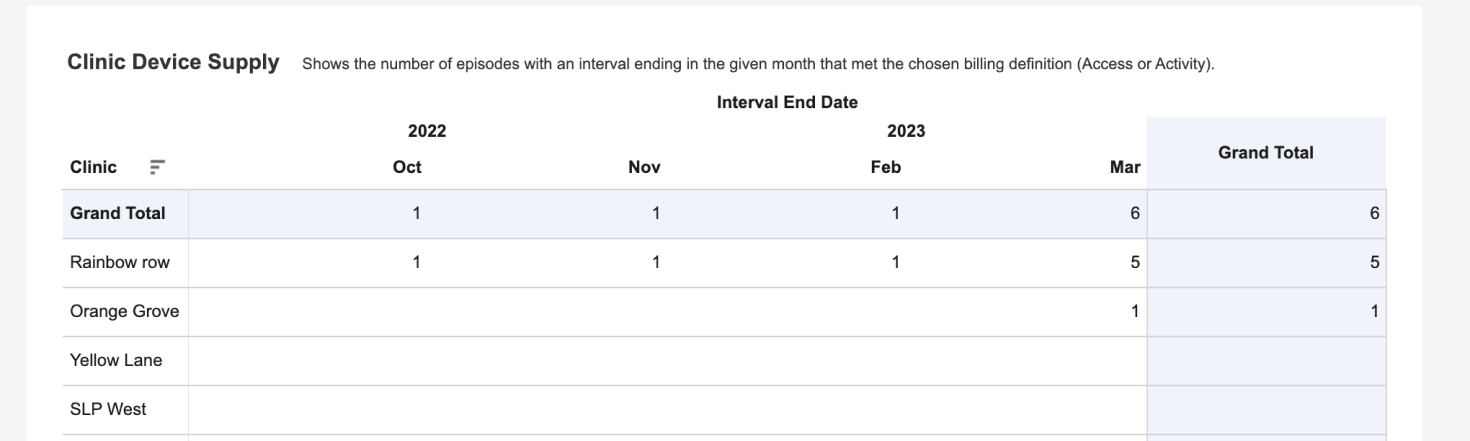
Task: Select the Orange Grove clinic label
Action: click(125, 311)
